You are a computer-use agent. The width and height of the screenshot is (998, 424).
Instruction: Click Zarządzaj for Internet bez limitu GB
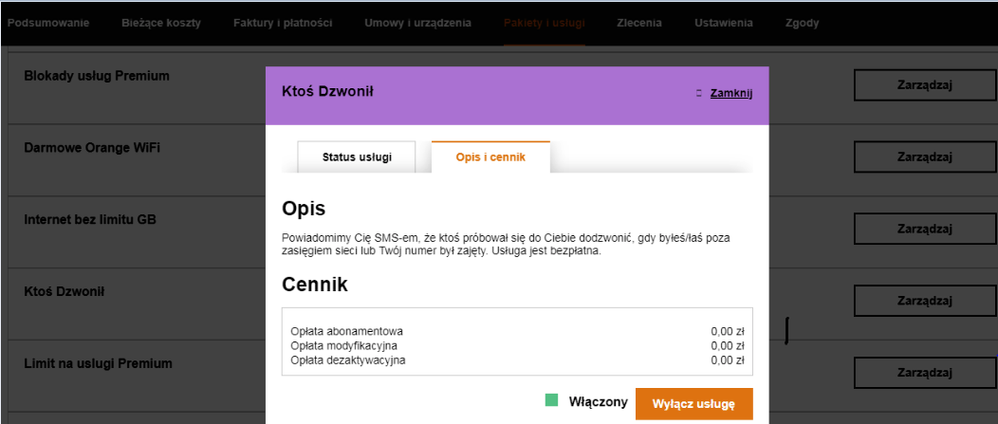pos(925,229)
